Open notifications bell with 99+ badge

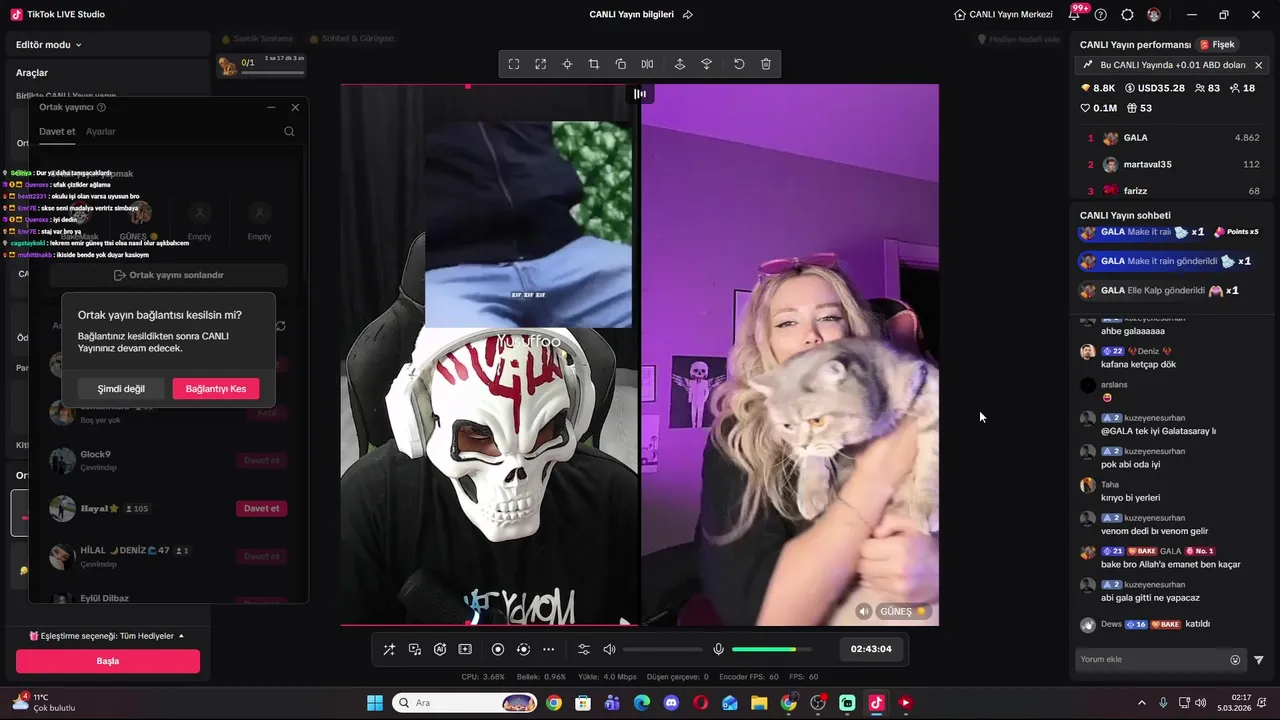click(x=1076, y=14)
